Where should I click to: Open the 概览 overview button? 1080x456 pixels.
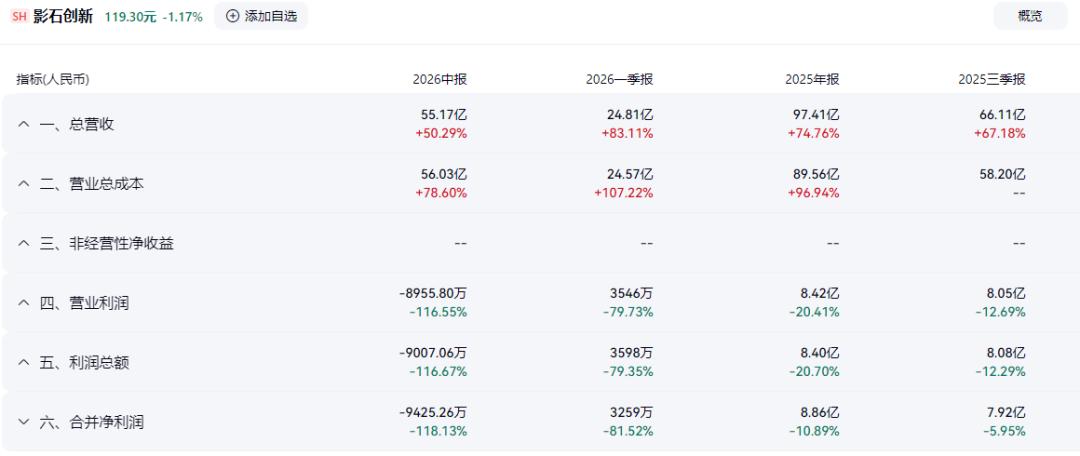click(1030, 17)
